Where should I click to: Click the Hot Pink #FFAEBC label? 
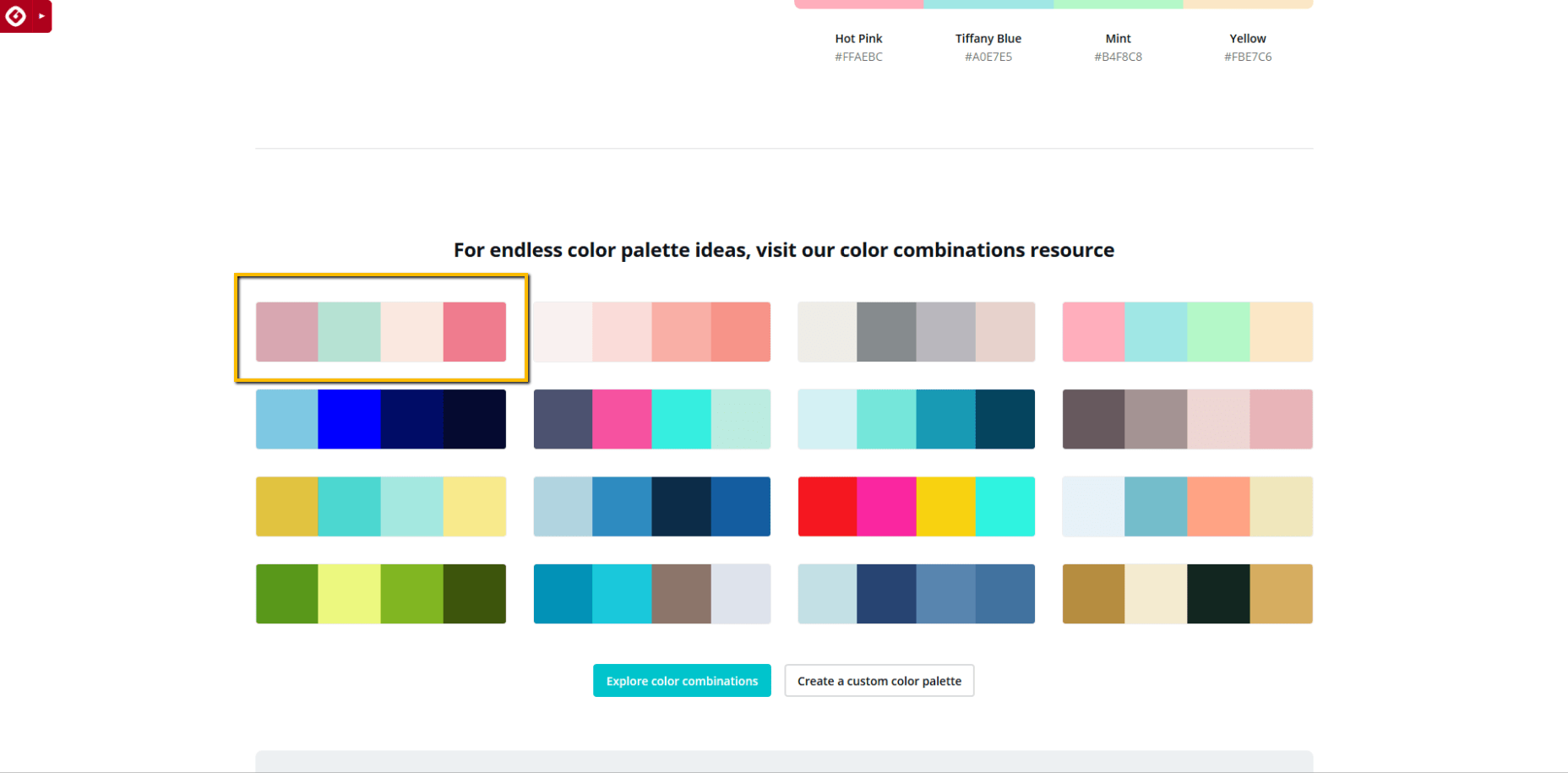pos(858,47)
